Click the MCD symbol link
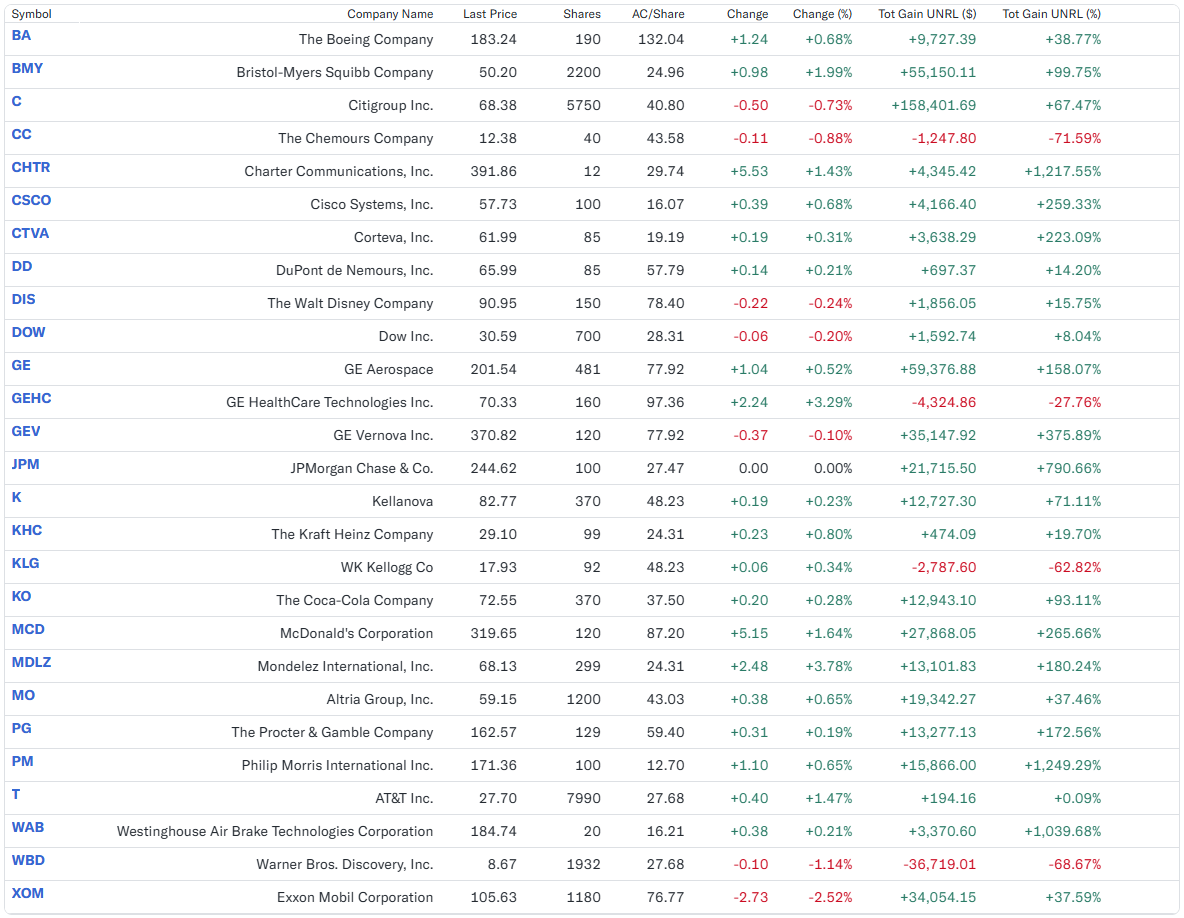 pos(28,630)
